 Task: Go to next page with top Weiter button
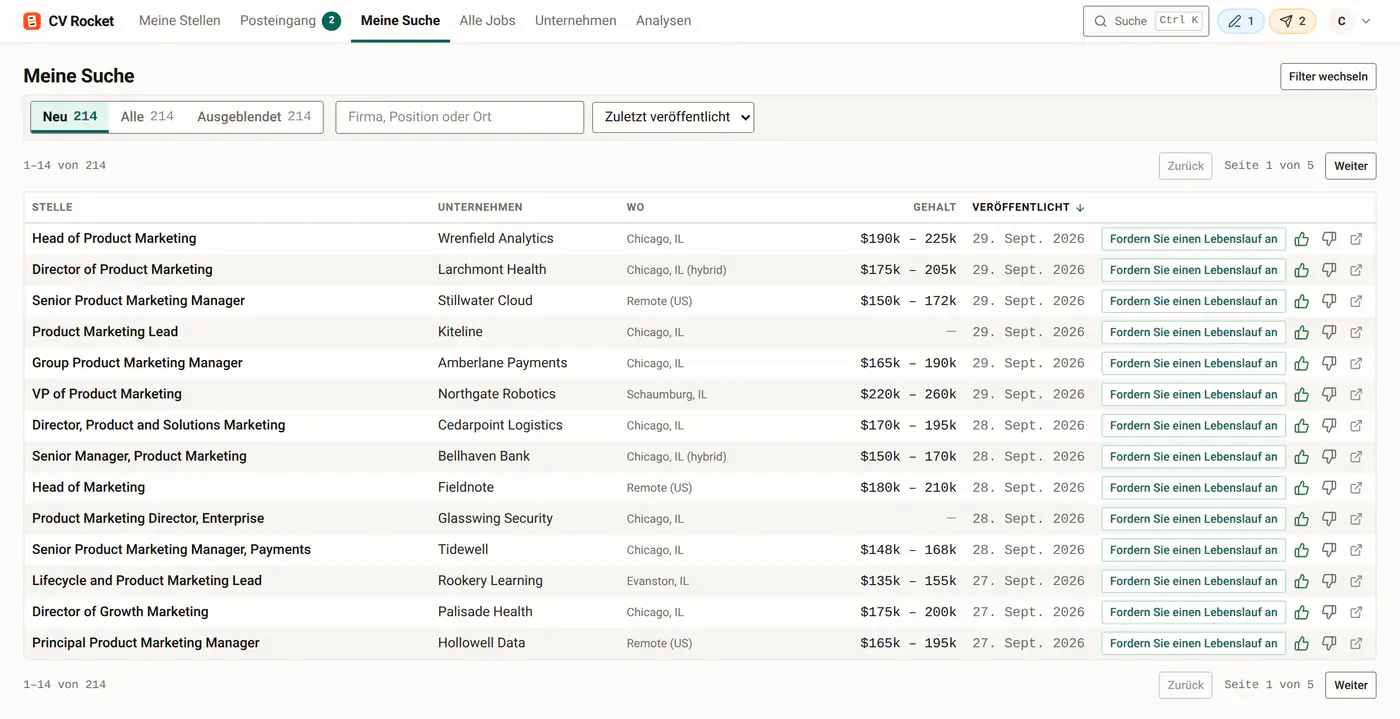(1351, 166)
